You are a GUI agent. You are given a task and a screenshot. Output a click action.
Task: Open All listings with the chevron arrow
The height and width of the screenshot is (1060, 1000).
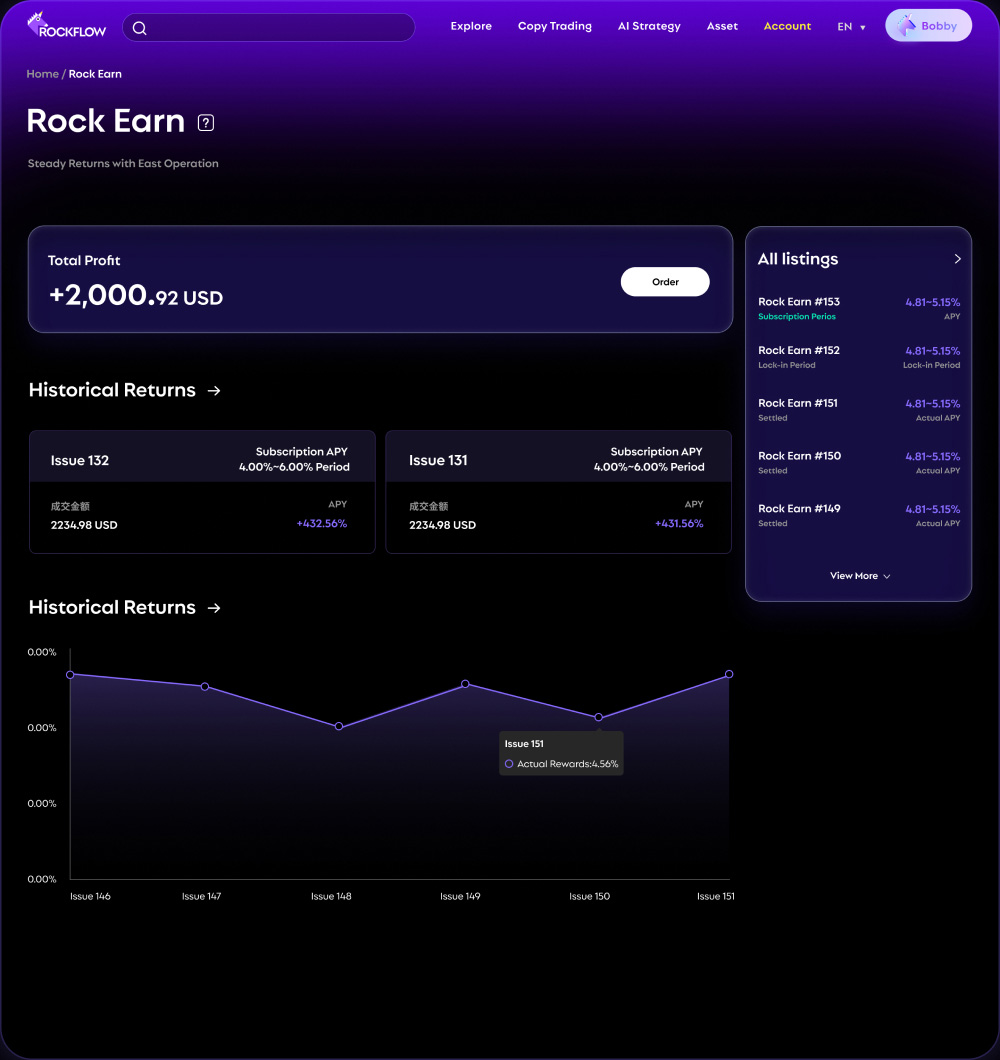957,259
